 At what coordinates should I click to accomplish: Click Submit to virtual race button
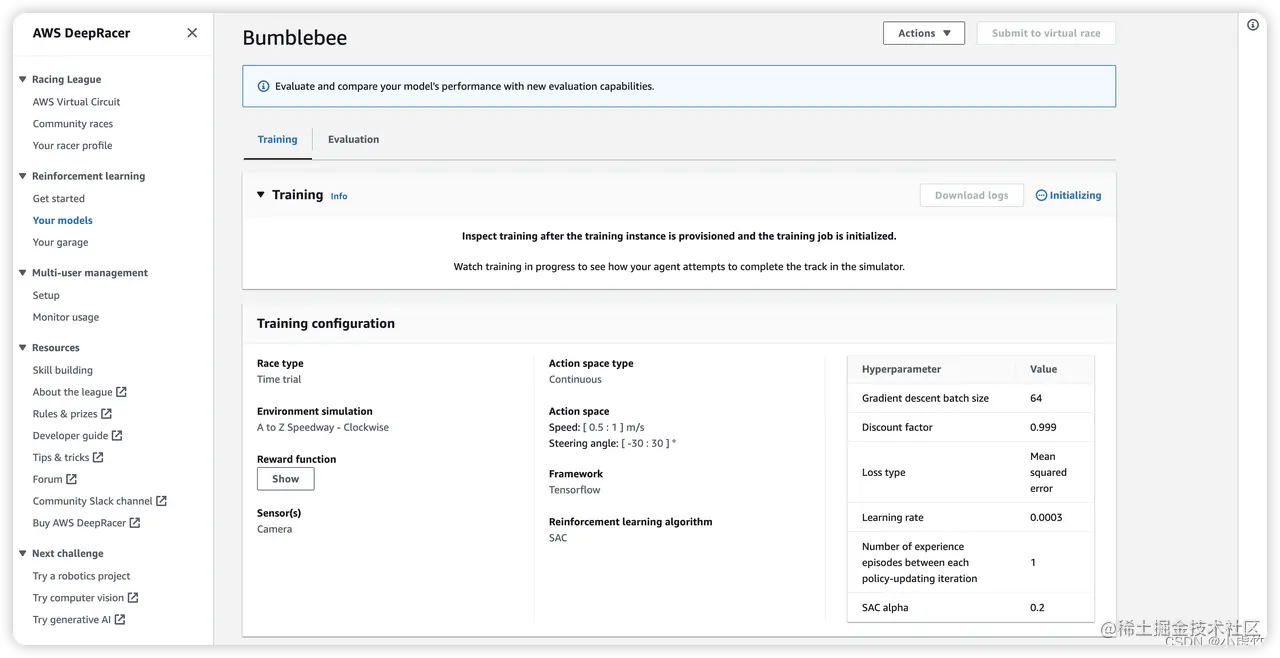[x=1046, y=33]
